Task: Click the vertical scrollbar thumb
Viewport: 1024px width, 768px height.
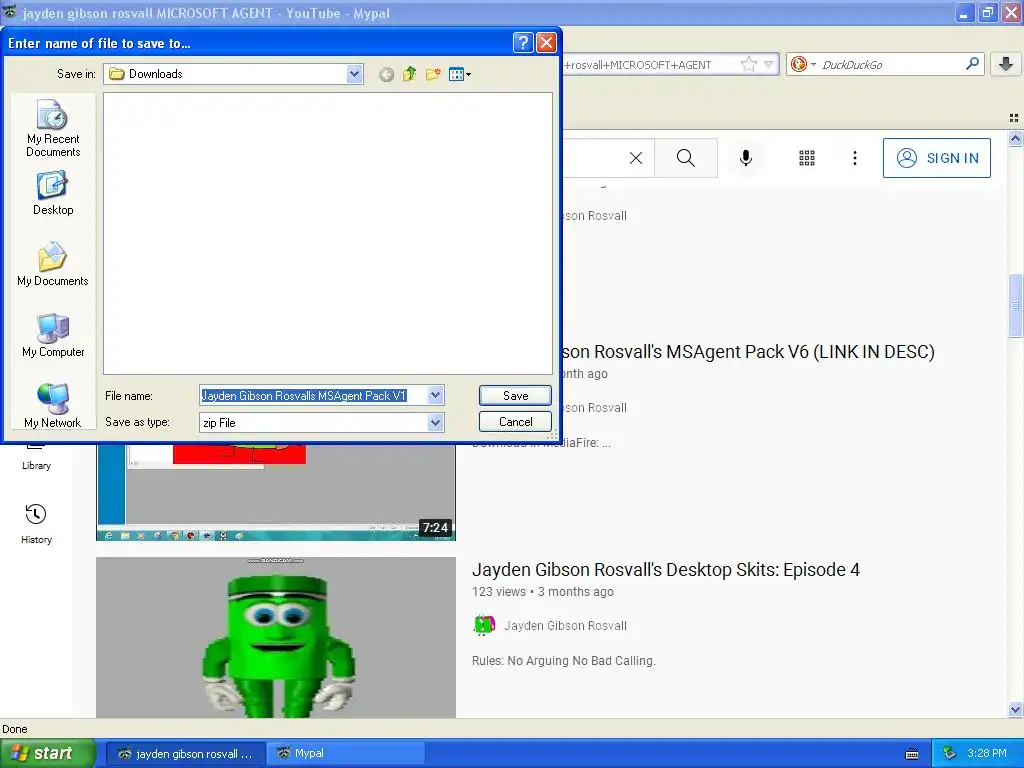Action: click(x=1015, y=306)
